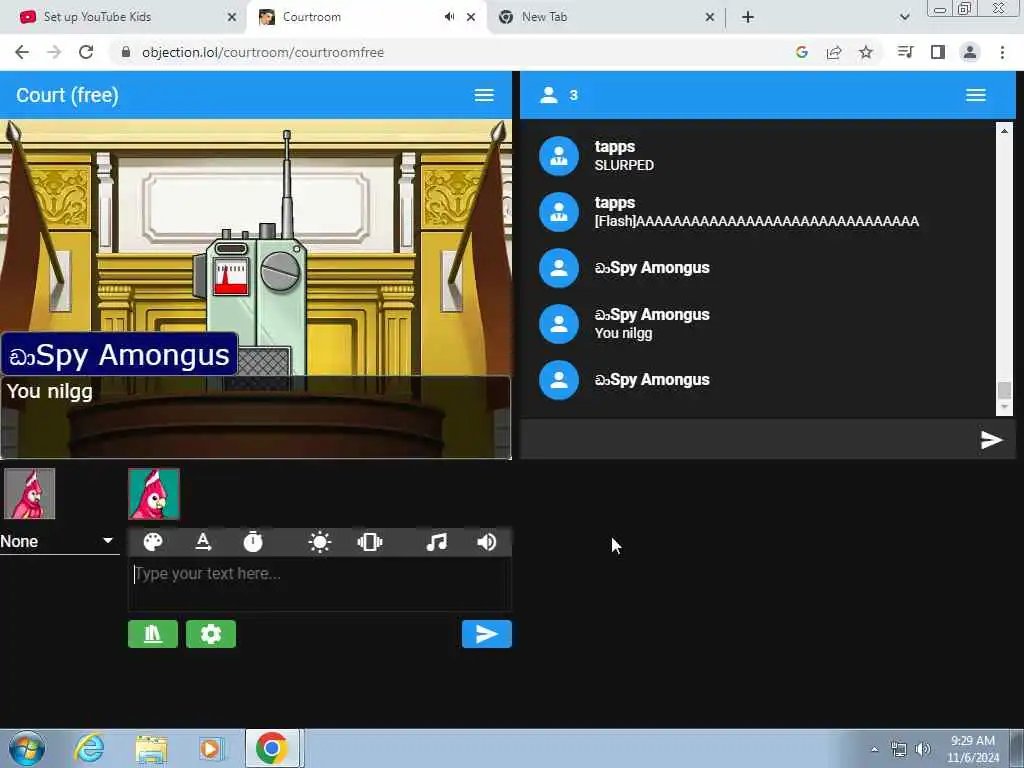This screenshot has width=1024, height=768.
Task: Open the clock showing 9:29 AM
Action: (x=972, y=749)
